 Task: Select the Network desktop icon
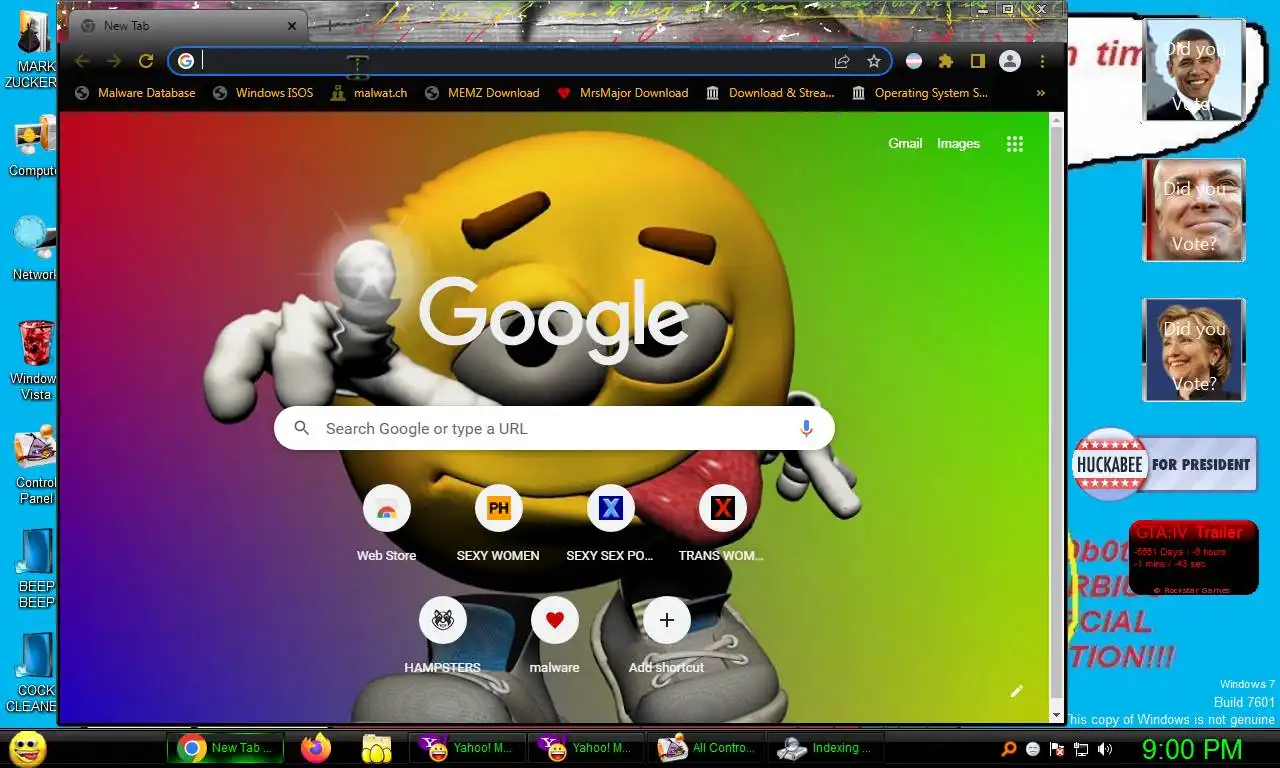pos(33,248)
